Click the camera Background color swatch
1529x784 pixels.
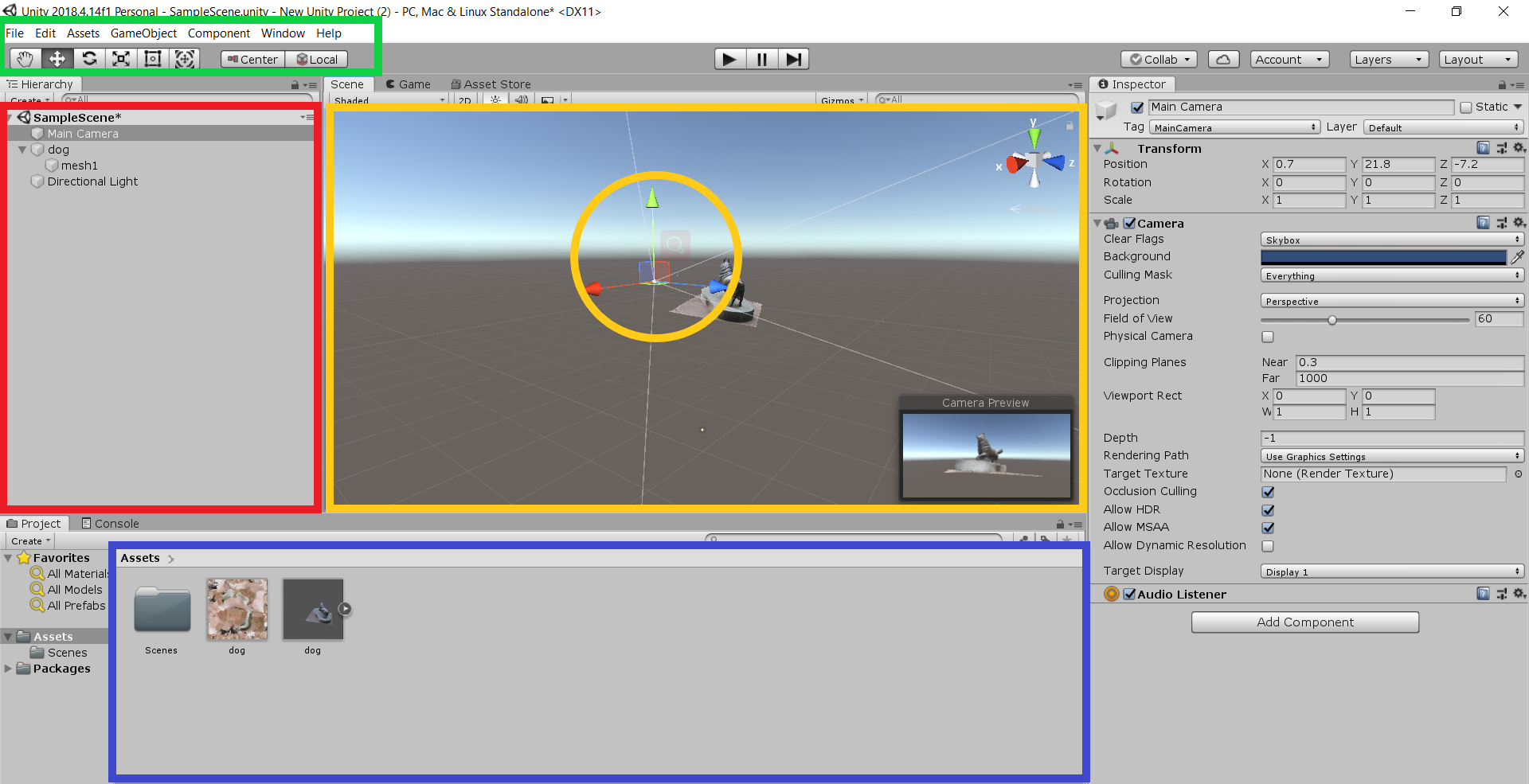click(x=1383, y=256)
